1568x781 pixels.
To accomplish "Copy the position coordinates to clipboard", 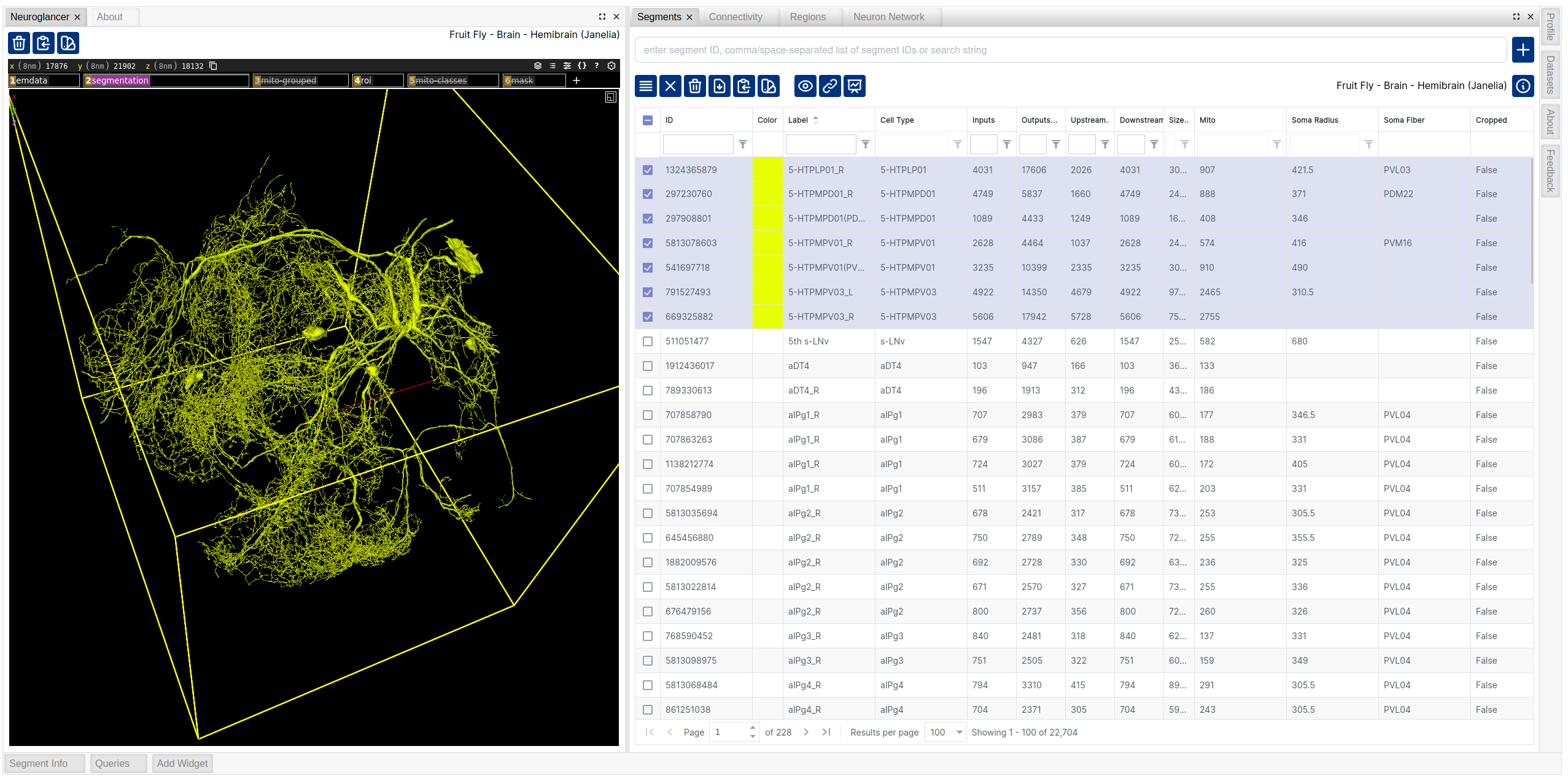I will 214,66.
